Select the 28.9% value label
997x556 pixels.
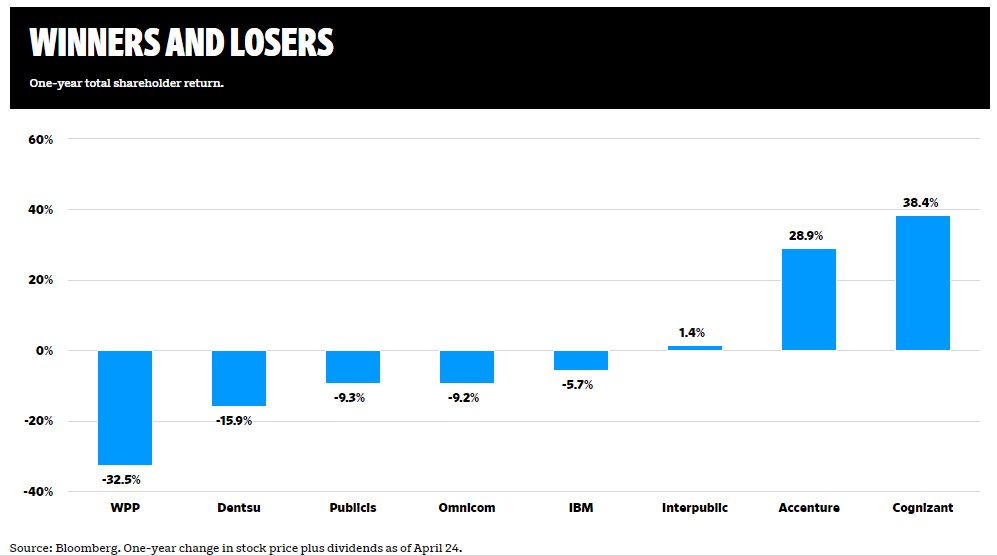pyautogui.click(x=807, y=236)
